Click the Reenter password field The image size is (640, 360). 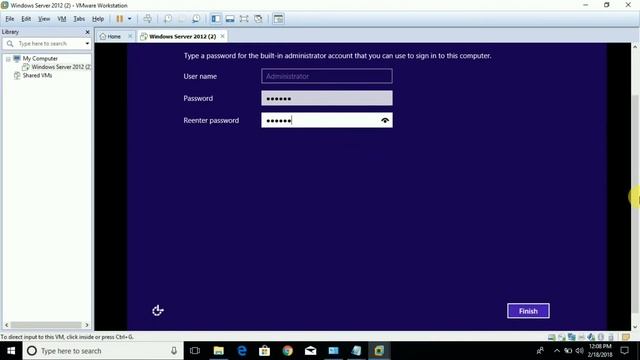327,120
